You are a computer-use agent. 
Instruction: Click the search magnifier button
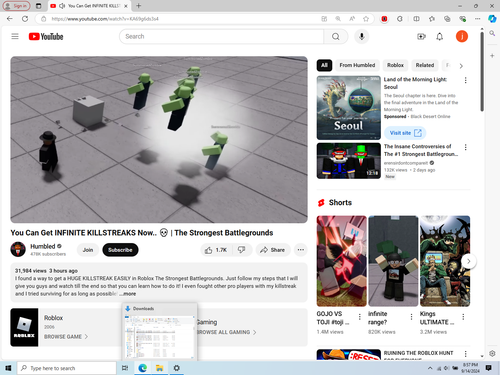coord(336,36)
